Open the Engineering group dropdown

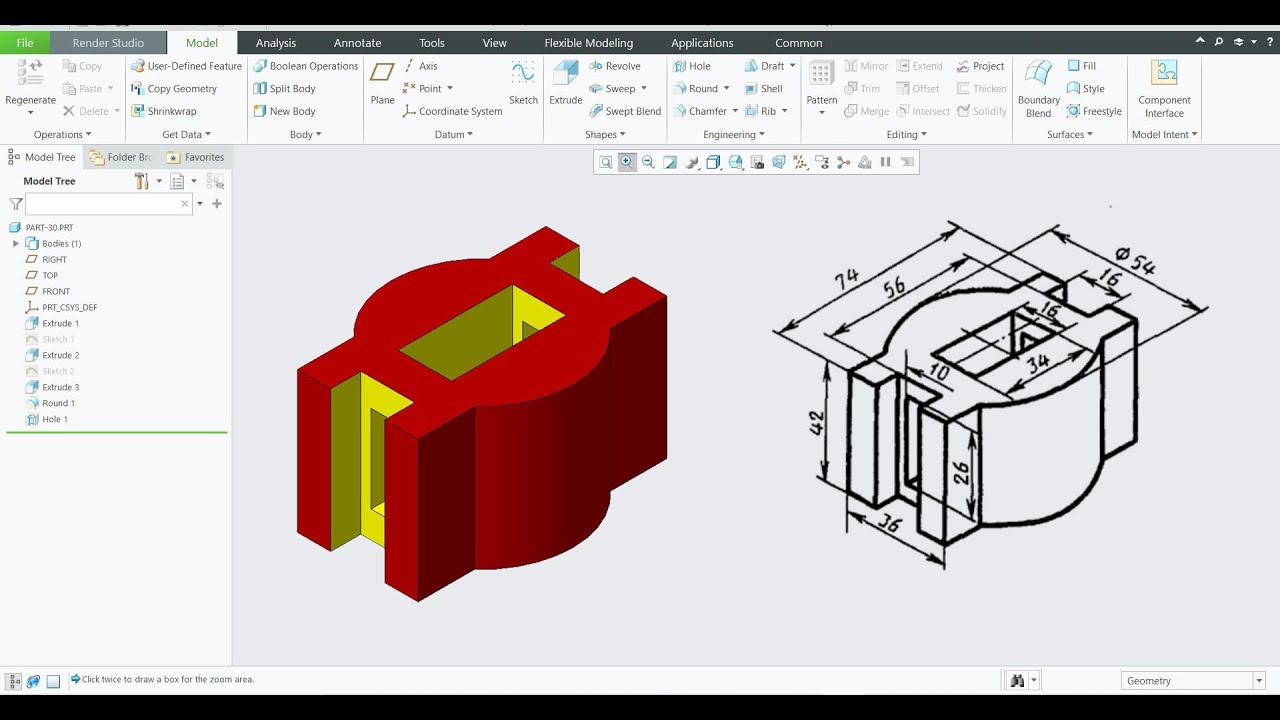pos(734,134)
